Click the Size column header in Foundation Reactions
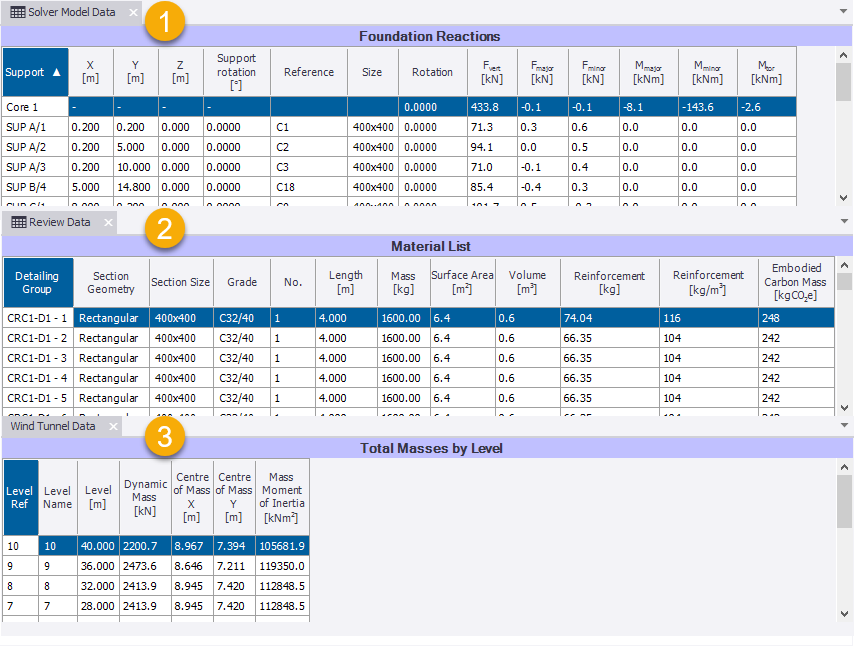Screen dimensions: 854x646 [373, 72]
